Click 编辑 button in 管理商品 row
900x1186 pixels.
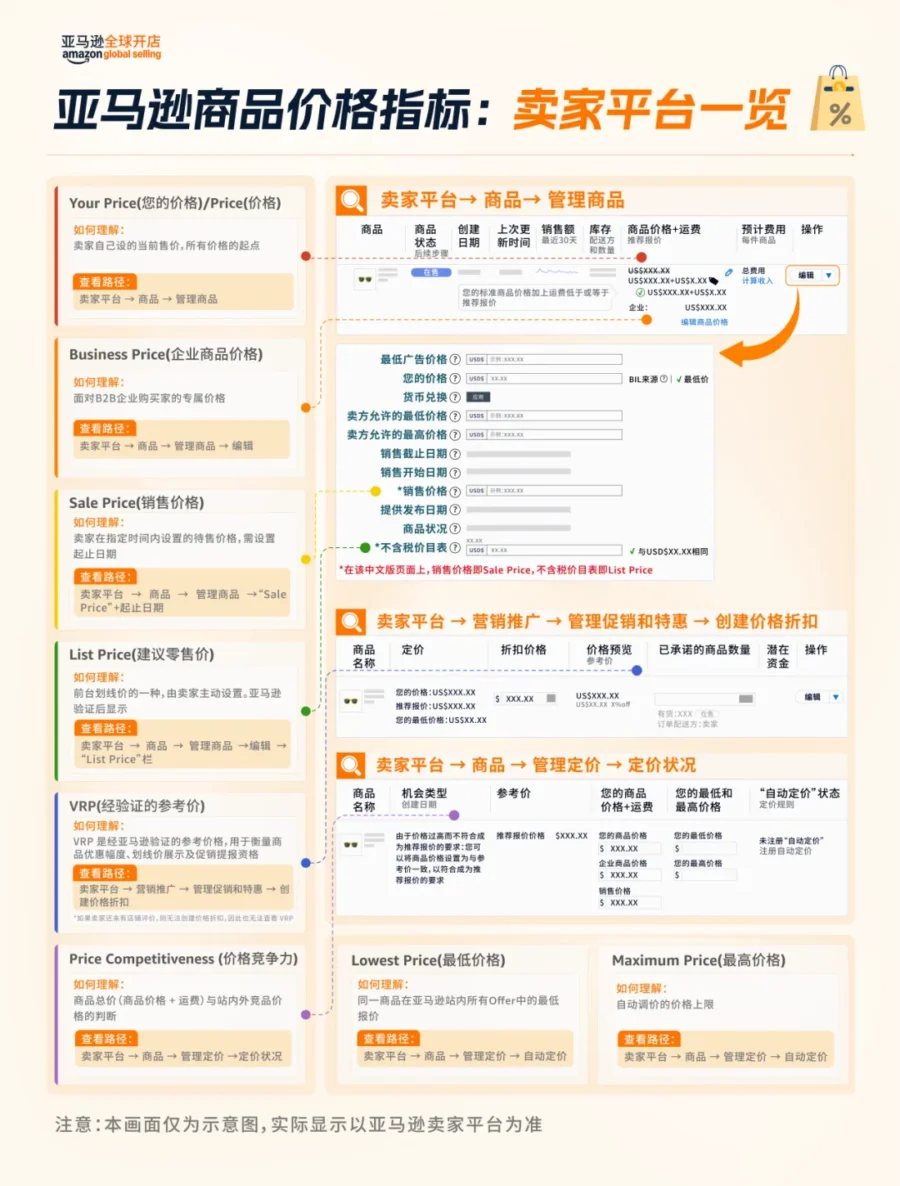pos(806,275)
